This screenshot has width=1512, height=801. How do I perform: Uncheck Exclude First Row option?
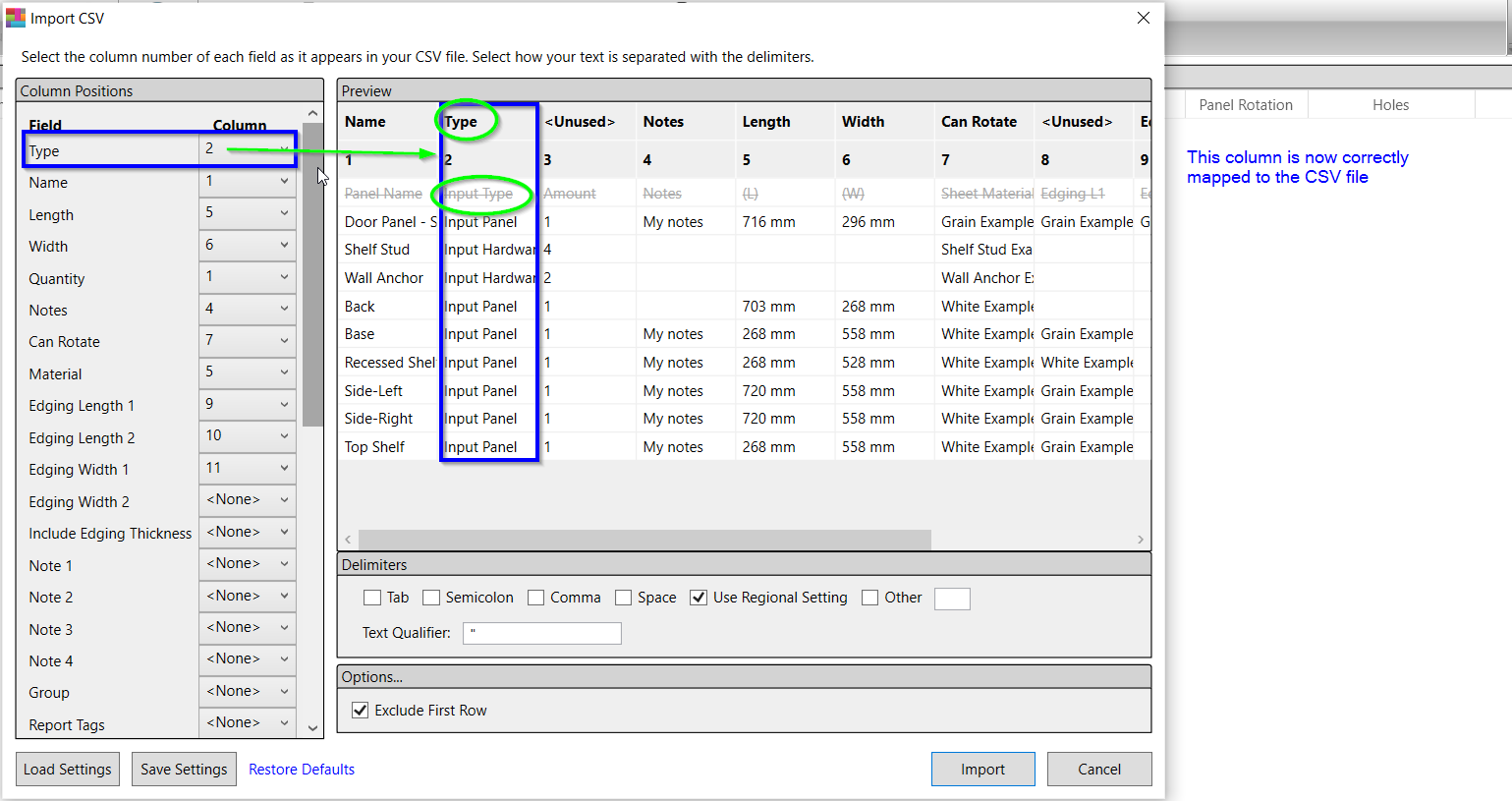click(x=361, y=711)
